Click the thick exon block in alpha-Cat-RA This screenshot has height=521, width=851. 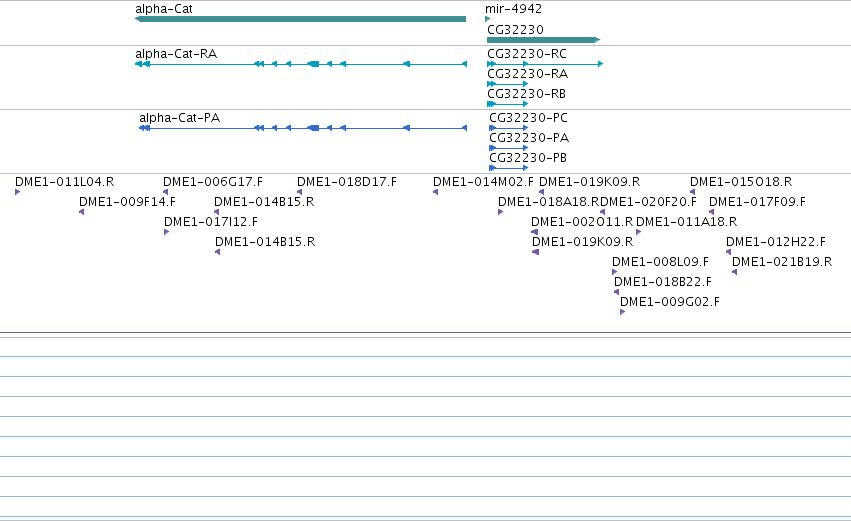click(x=313, y=64)
